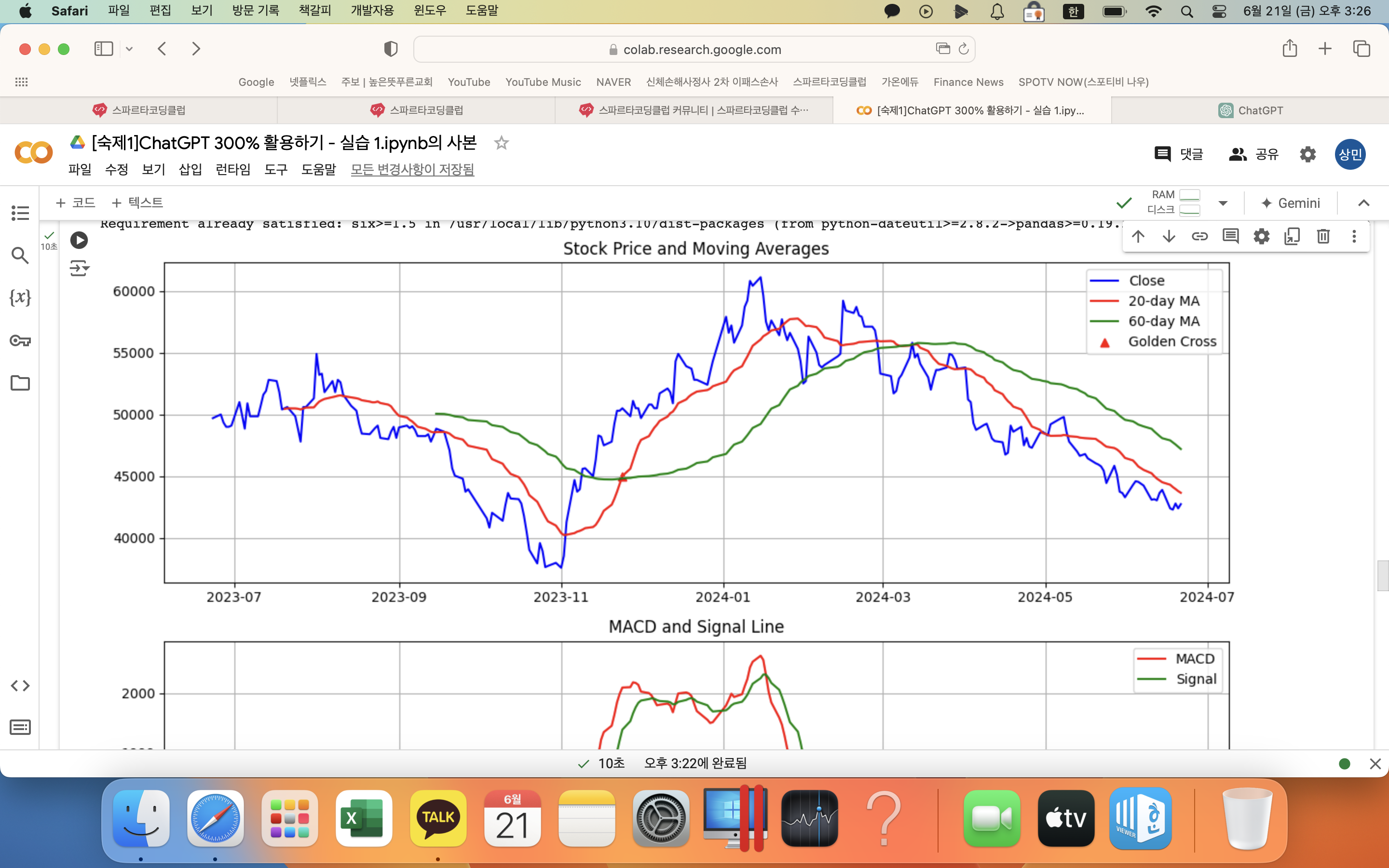The image size is (1389, 868).
Task: Open the Gemini assistant
Action: pos(1290,203)
